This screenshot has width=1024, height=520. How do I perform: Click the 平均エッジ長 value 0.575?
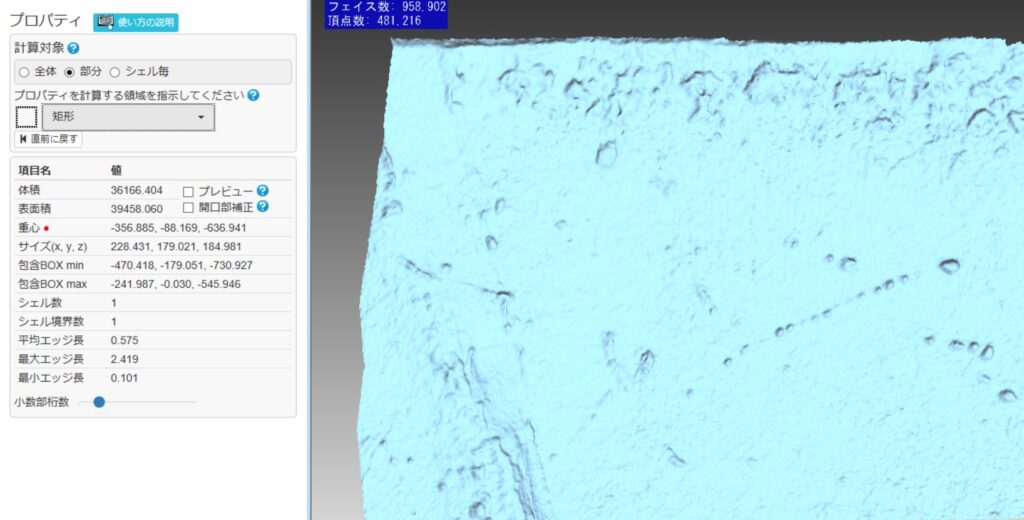(x=124, y=340)
